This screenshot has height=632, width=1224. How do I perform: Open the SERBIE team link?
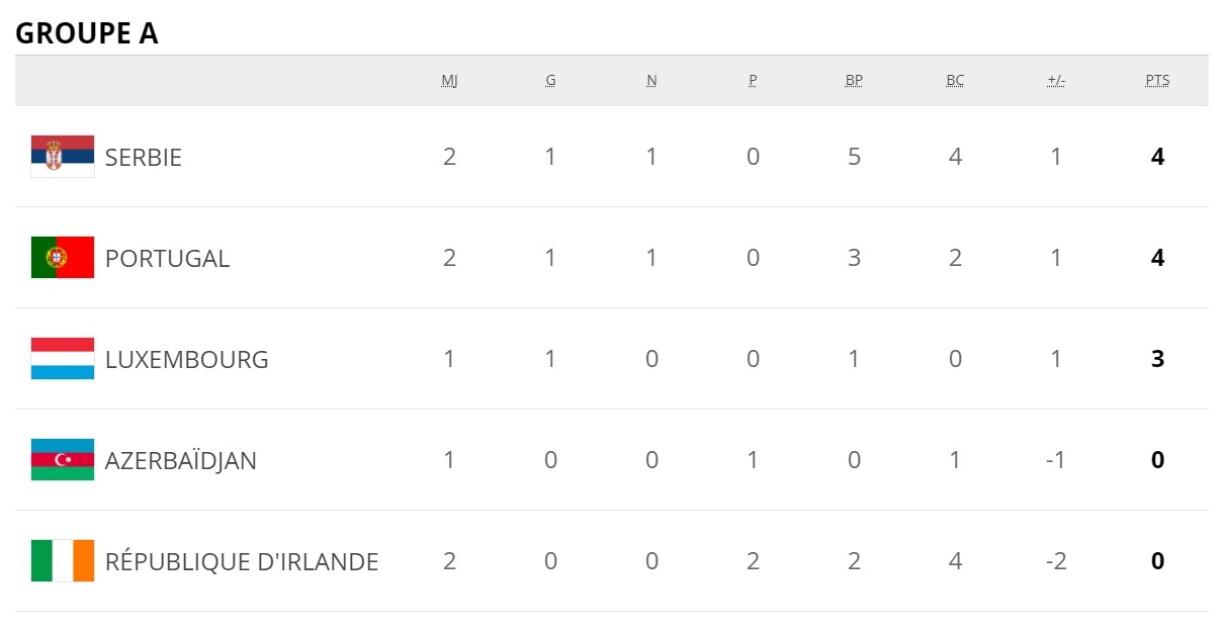(x=143, y=157)
